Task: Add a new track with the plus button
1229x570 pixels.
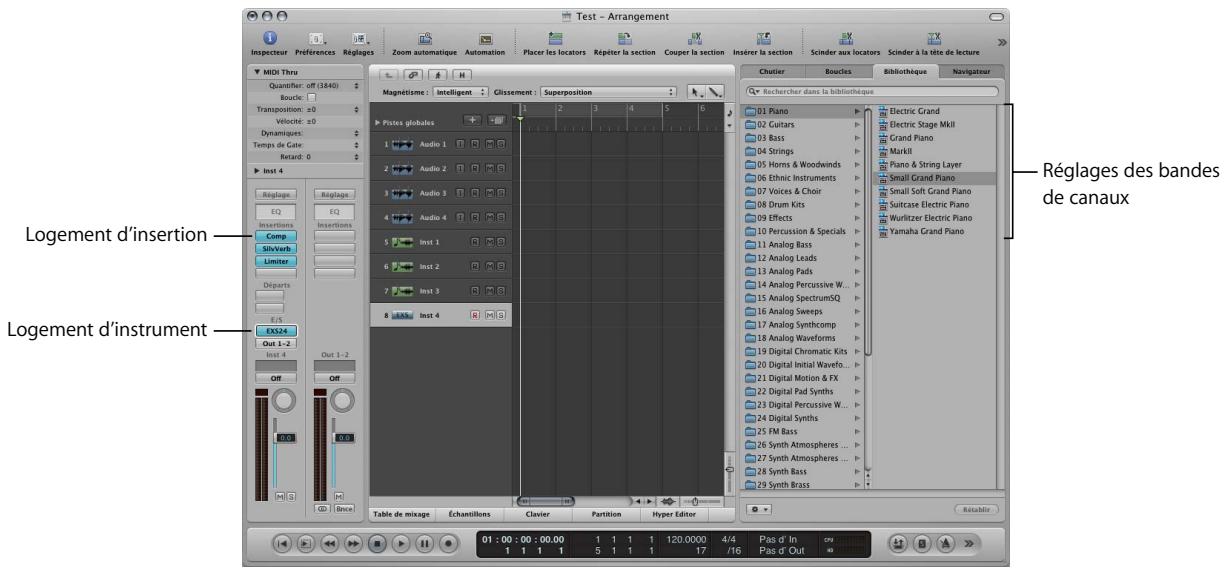Action: (x=475, y=121)
